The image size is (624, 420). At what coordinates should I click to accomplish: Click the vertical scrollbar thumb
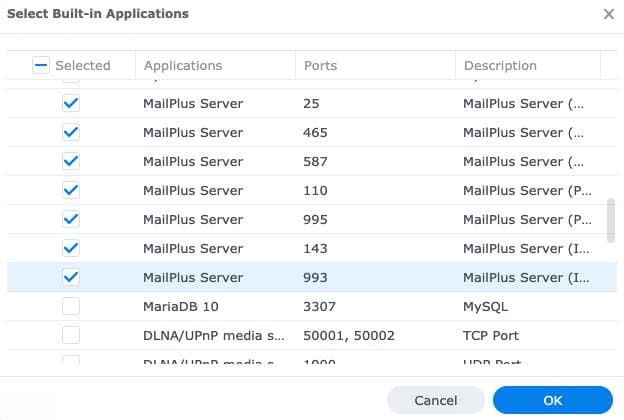click(x=611, y=220)
